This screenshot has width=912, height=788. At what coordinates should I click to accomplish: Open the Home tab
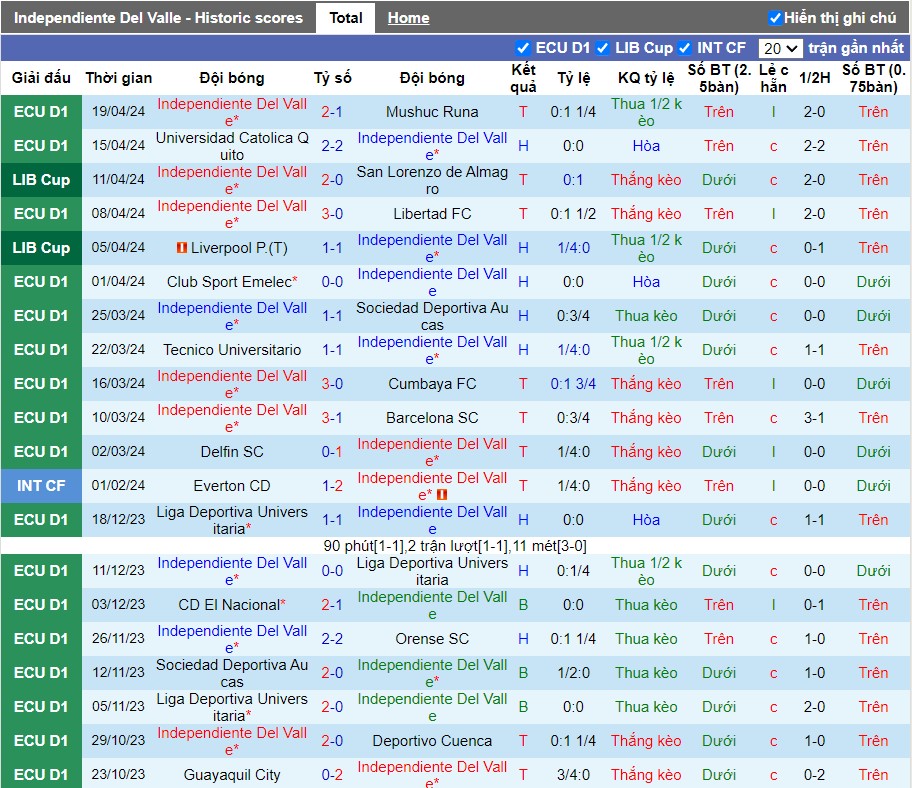[408, 18]
